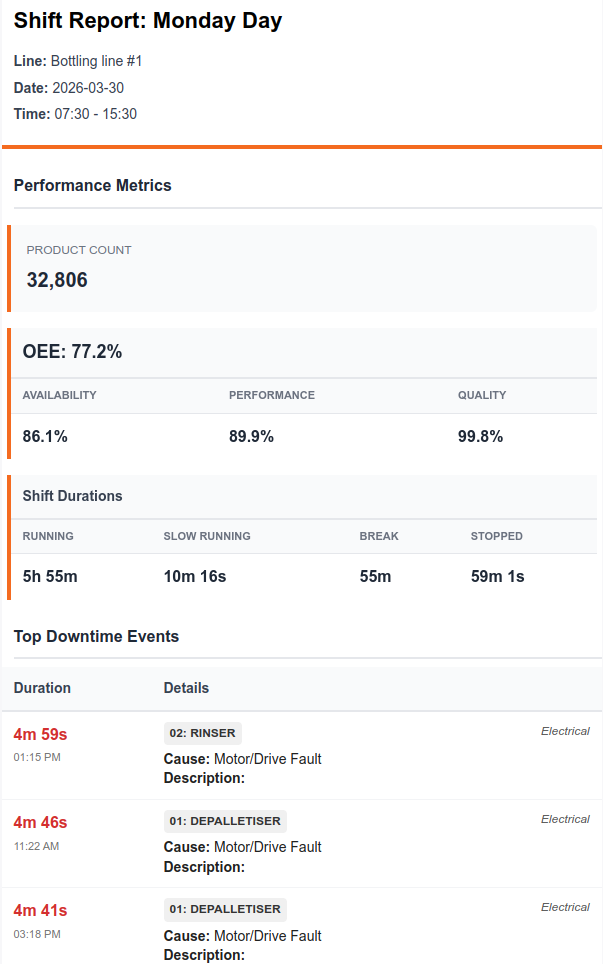
Task: Click the Quality value 99.8%
Action: [480, 436]
